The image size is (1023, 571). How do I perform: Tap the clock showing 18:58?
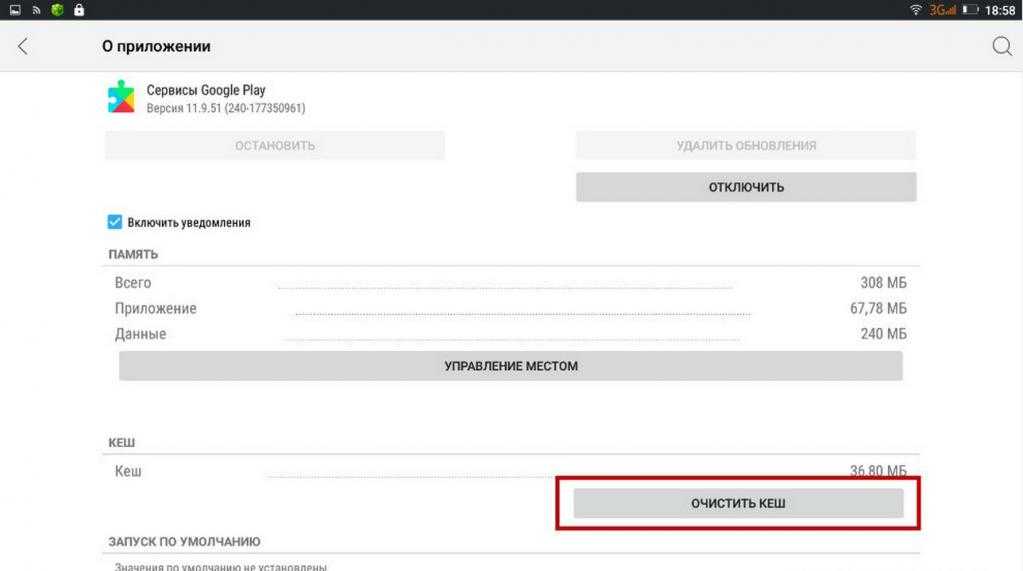point(999,10)
